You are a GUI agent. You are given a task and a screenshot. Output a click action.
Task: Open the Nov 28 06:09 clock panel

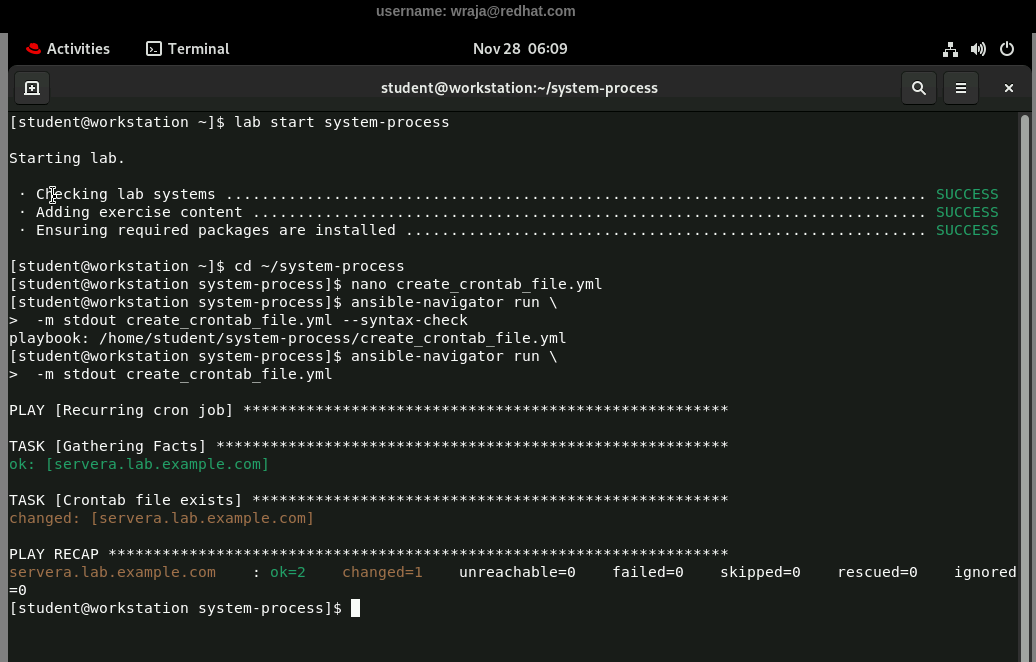pos(519,49)
